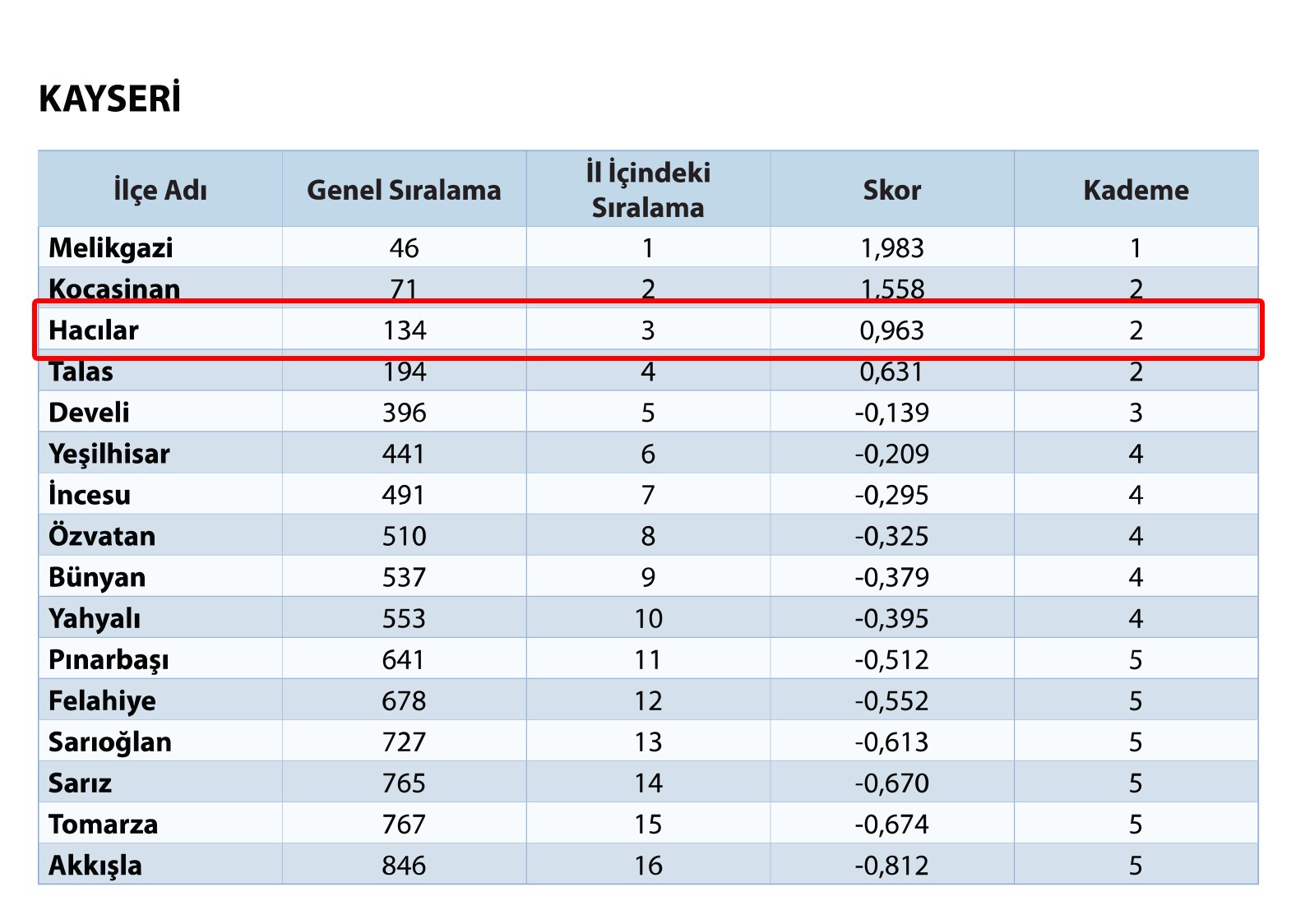The image size is (1305, 924).
Task: Click Özvatan score -0,325
Action: tap(892, 536)
